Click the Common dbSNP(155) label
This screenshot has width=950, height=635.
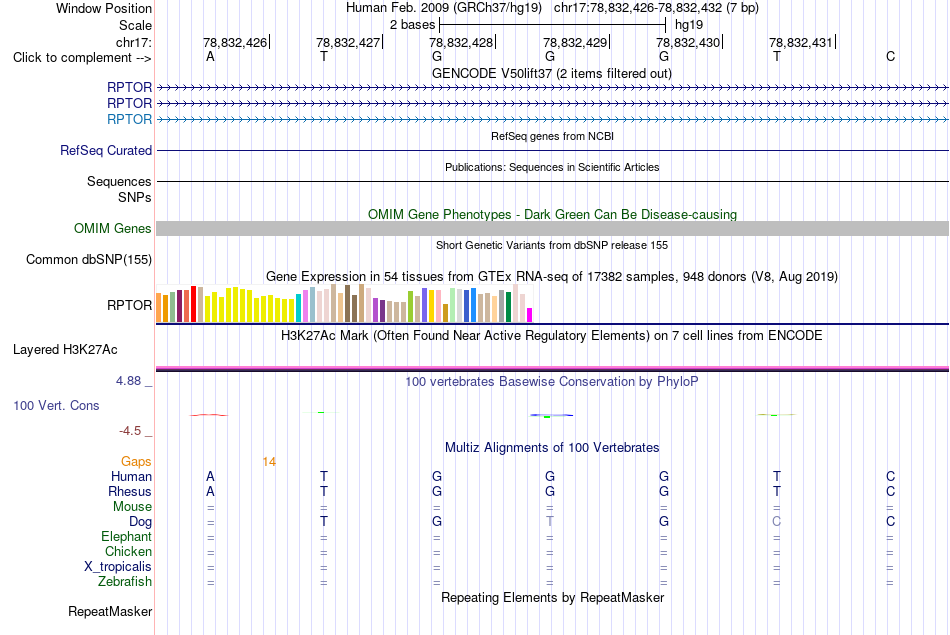pyautogui.click(x=88, y=259)
